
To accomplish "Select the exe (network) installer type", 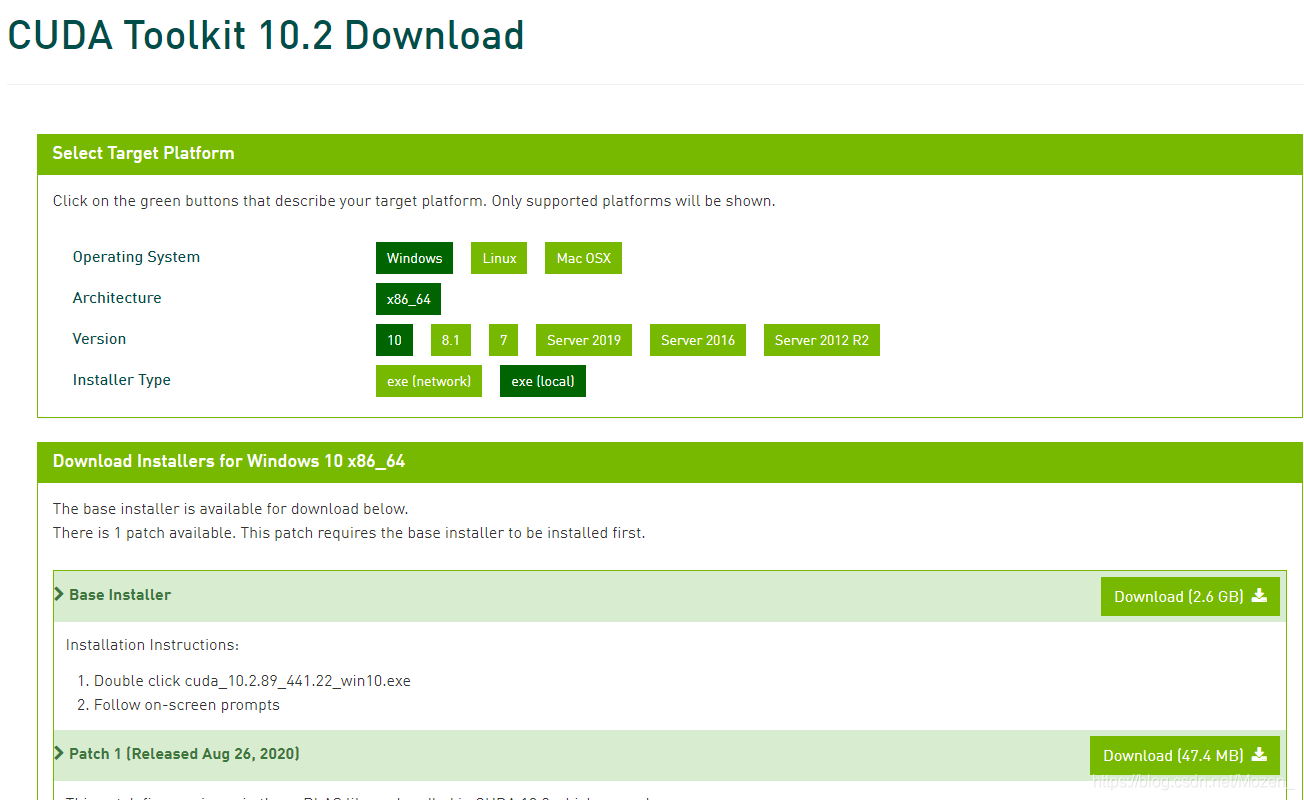I will click(x=429, y=381).
